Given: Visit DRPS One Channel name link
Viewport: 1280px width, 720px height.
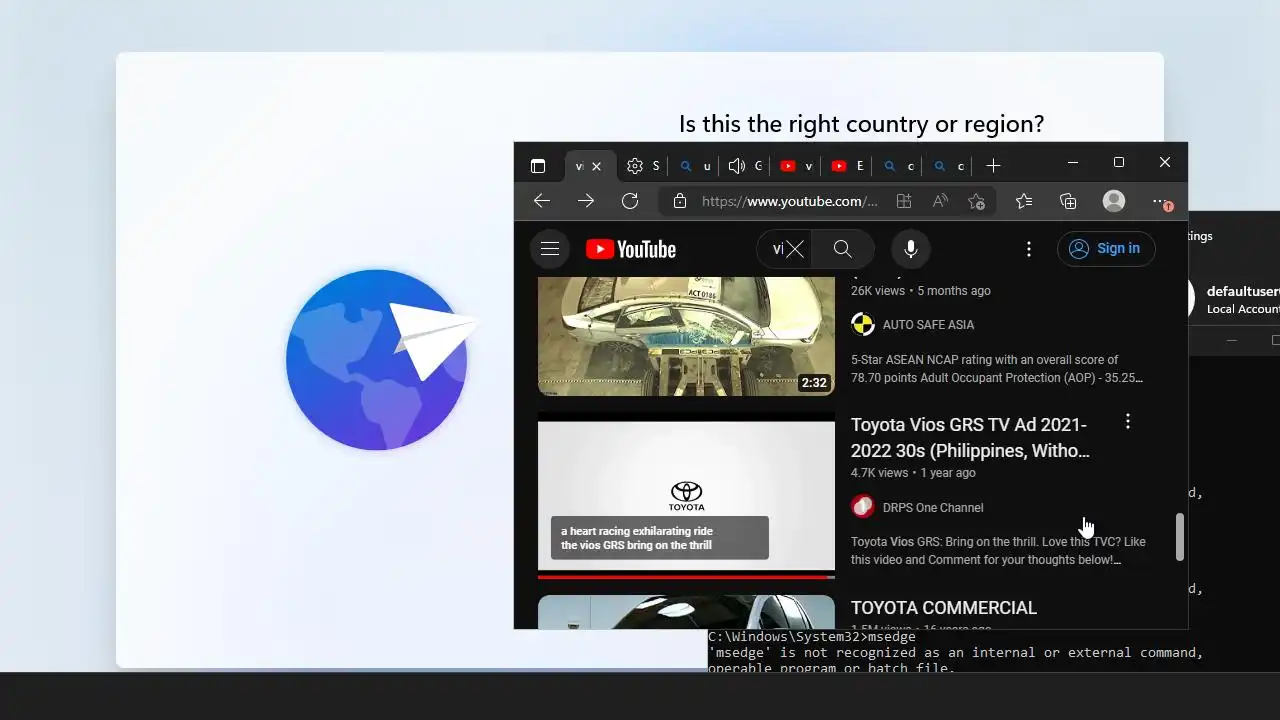Looking at the screenshot, I should pyautogui.click(x=933, y=508).
